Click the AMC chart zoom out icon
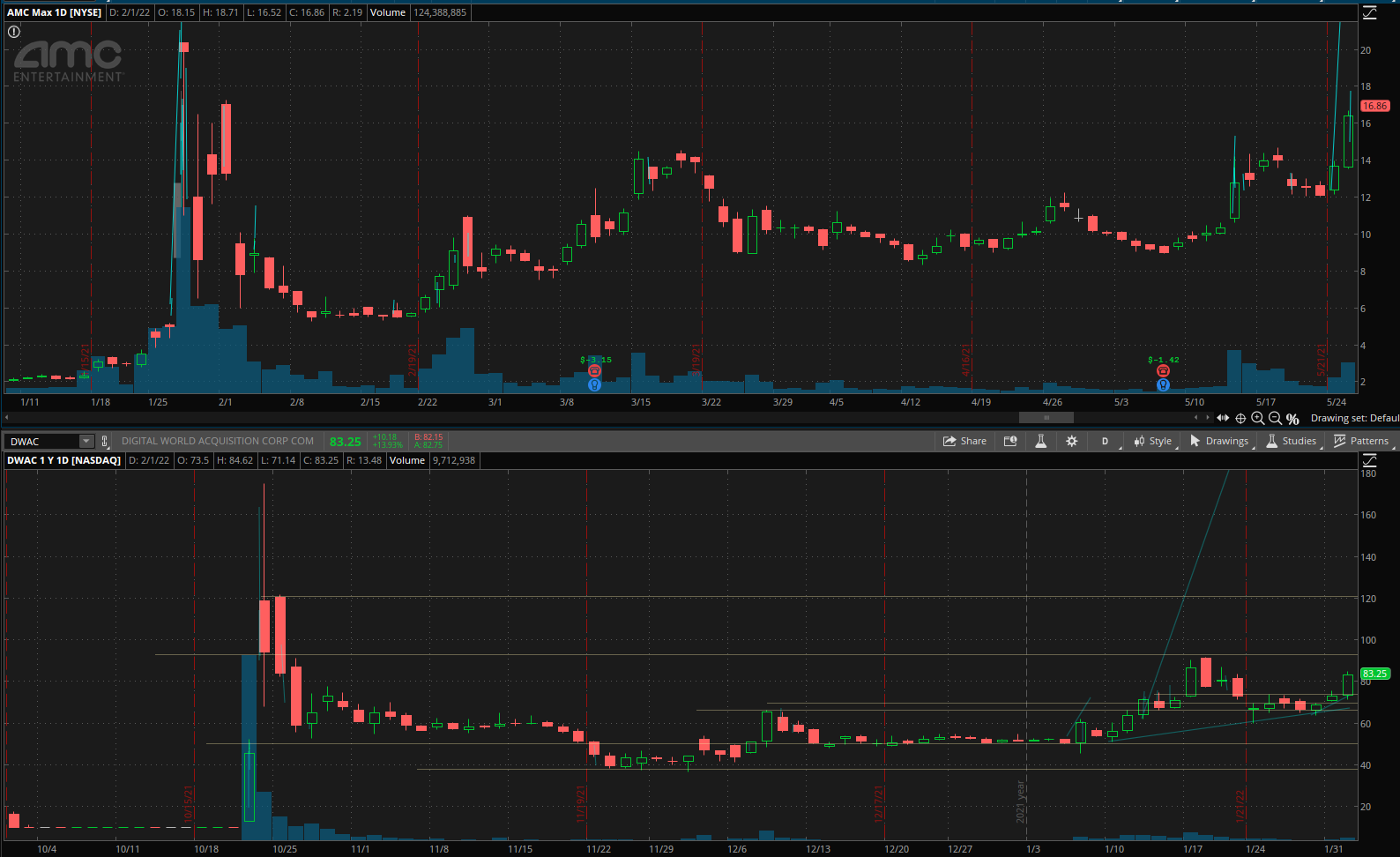The height and width of the screenshot is (857, 1400). [1275, 418]
